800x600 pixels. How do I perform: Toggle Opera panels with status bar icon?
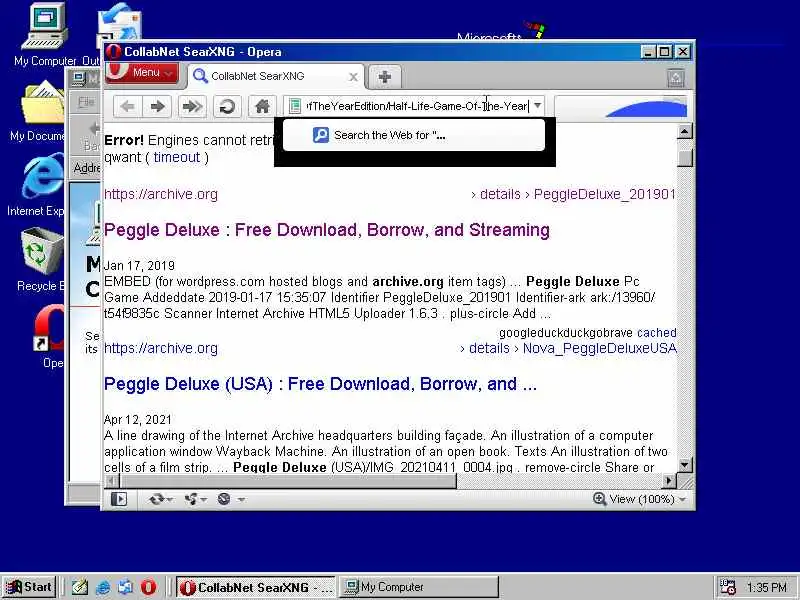(x=119, y=499)
